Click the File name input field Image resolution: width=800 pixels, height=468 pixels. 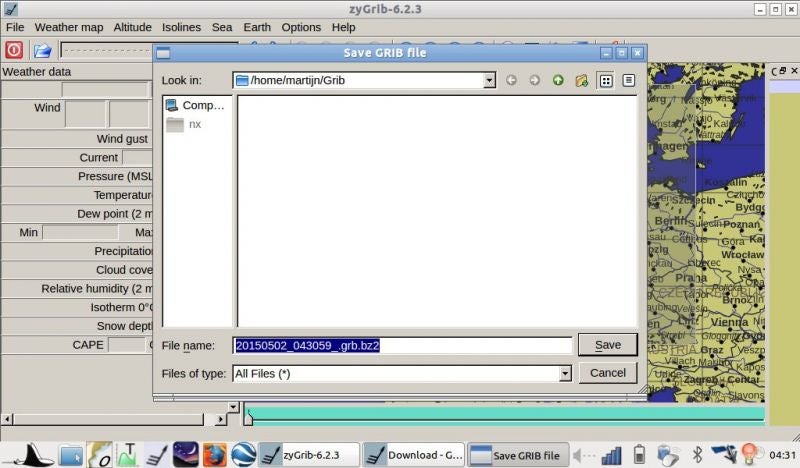pyautogui.click(x=403, y=346)
